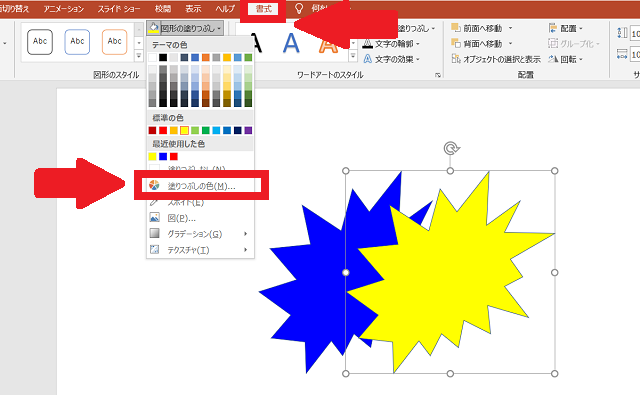Click the rotation handle above the yellow shape

(x=451, y=148)
